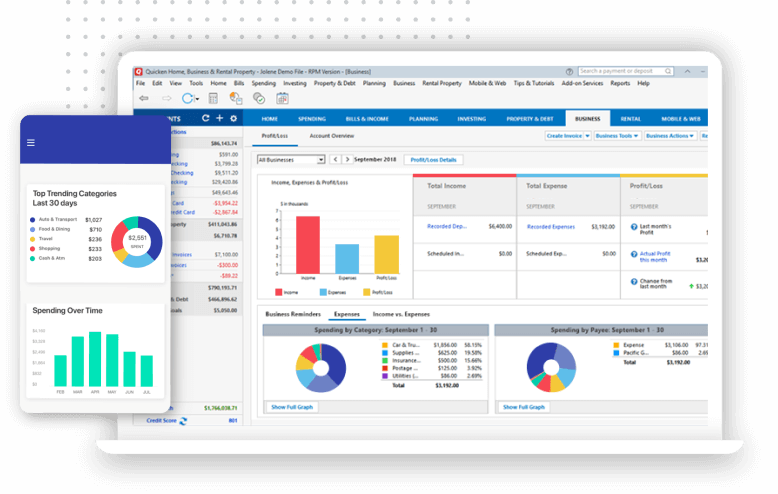Viewport: 778px width, 494px height.
Task: Click the Create Invoice button
Action: click(564, 135)
